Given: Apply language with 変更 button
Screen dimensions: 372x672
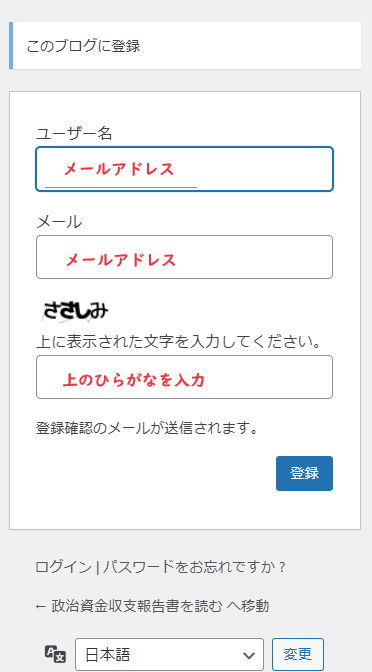Looking at the screenshot, I should [x=298, y=654].
